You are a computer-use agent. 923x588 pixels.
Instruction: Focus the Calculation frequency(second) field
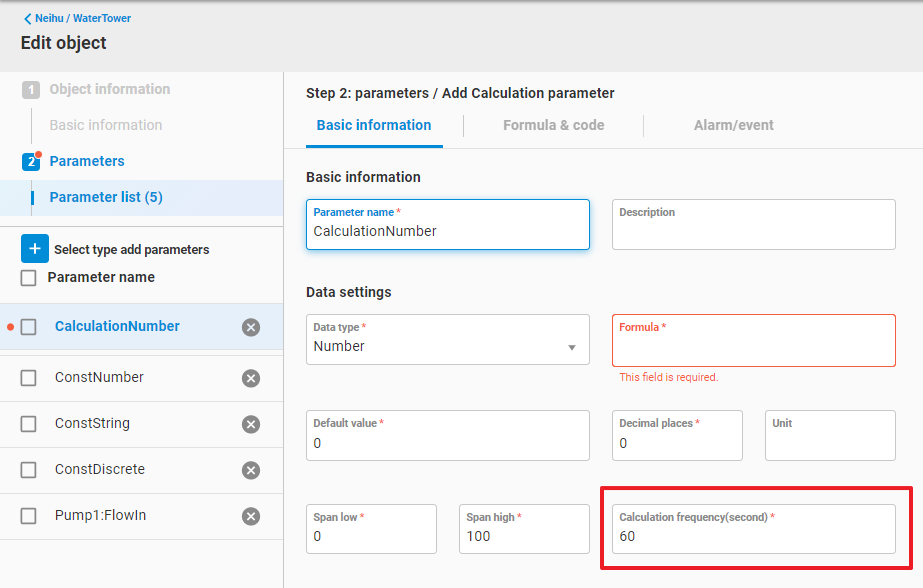[x=753, y=529]
